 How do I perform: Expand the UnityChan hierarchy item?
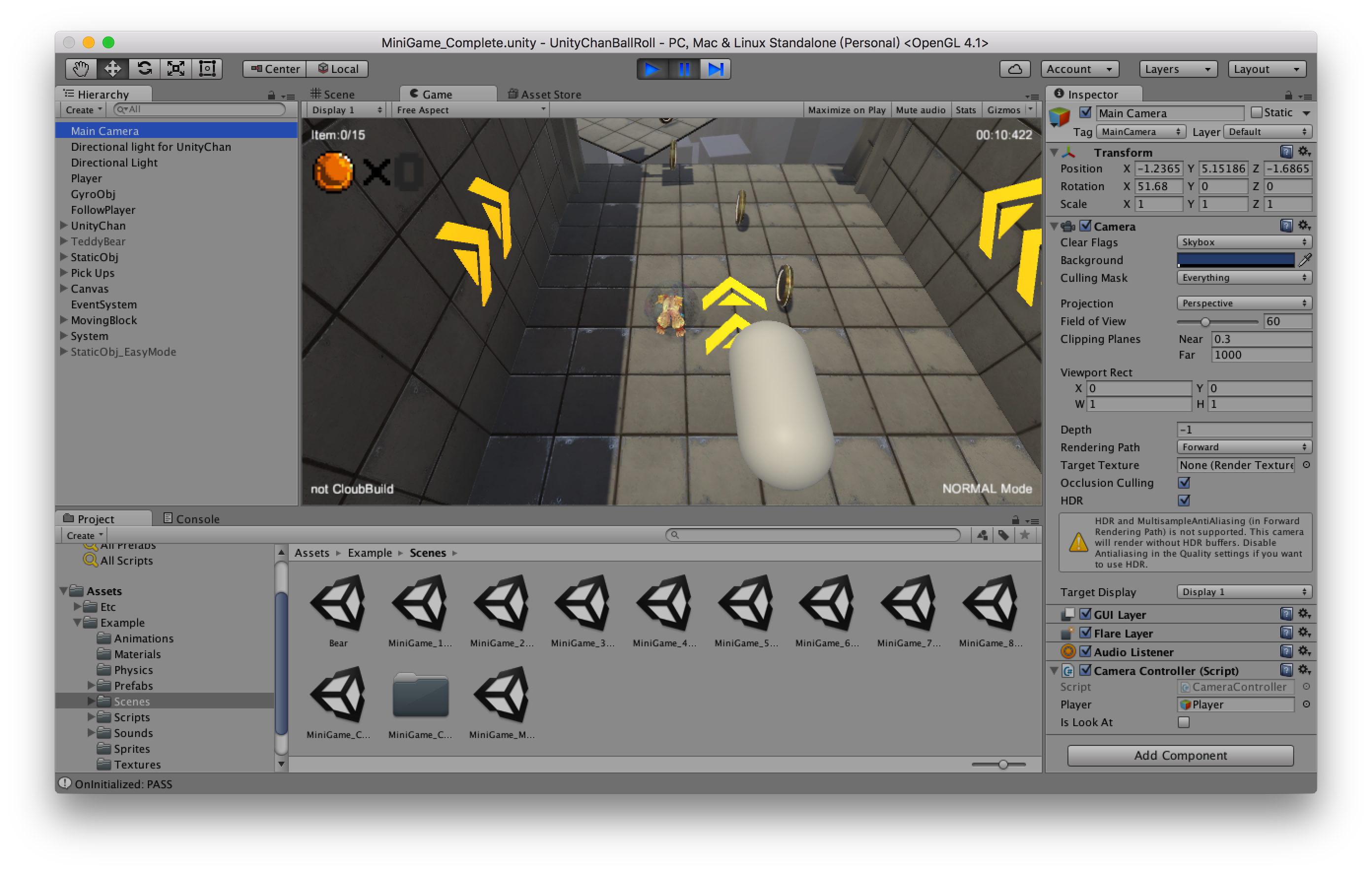(64, 226)
